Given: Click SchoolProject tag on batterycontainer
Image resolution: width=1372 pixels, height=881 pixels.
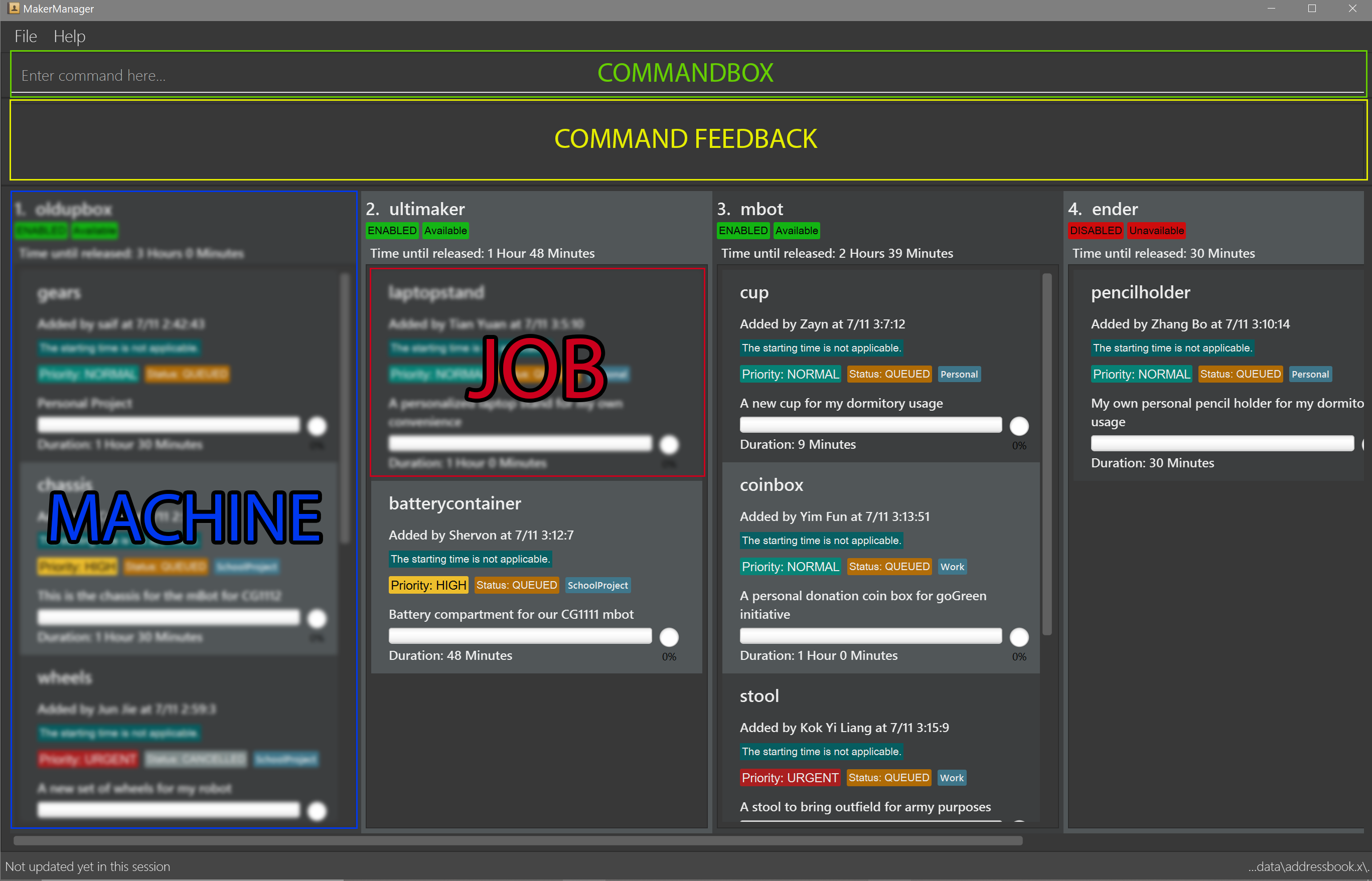Looking at the screenshot, I should pyautogui.click(x=597, y=585).
